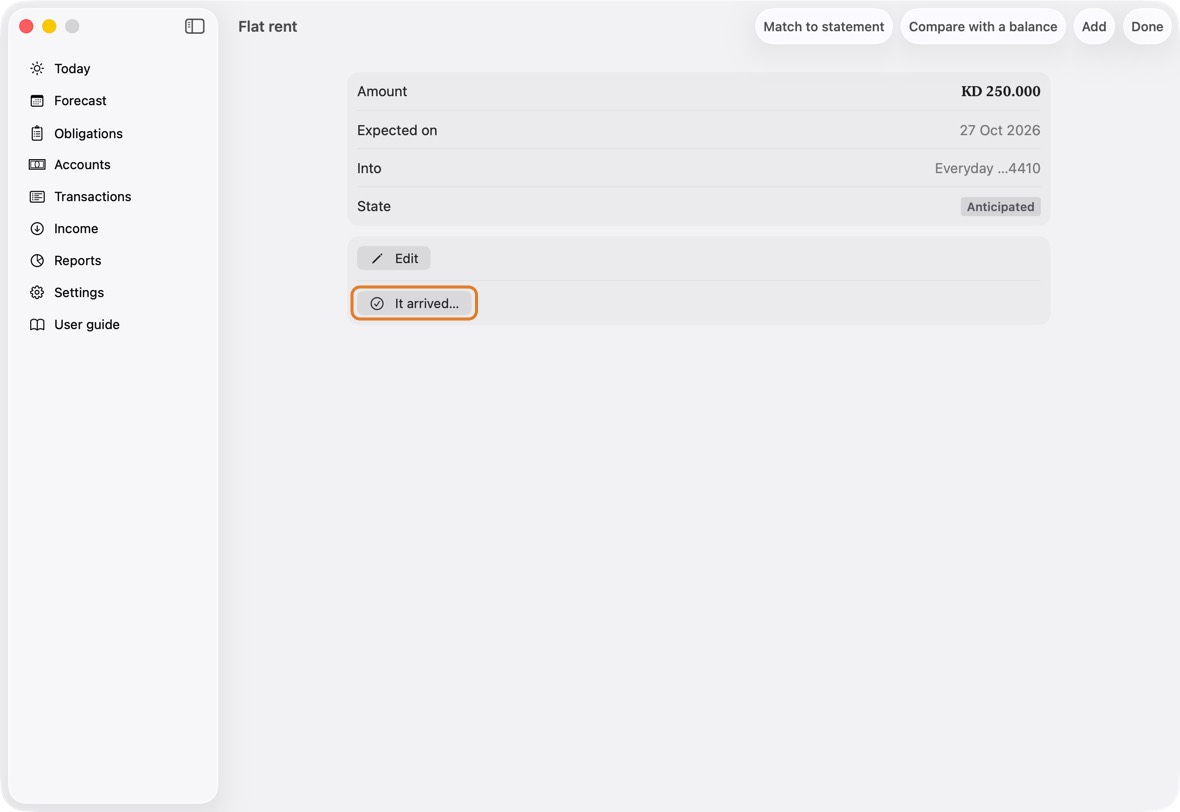The height and width of the screenshot is (812, 1180).
Task: Click Match to statement
Action: click(823, 26)
